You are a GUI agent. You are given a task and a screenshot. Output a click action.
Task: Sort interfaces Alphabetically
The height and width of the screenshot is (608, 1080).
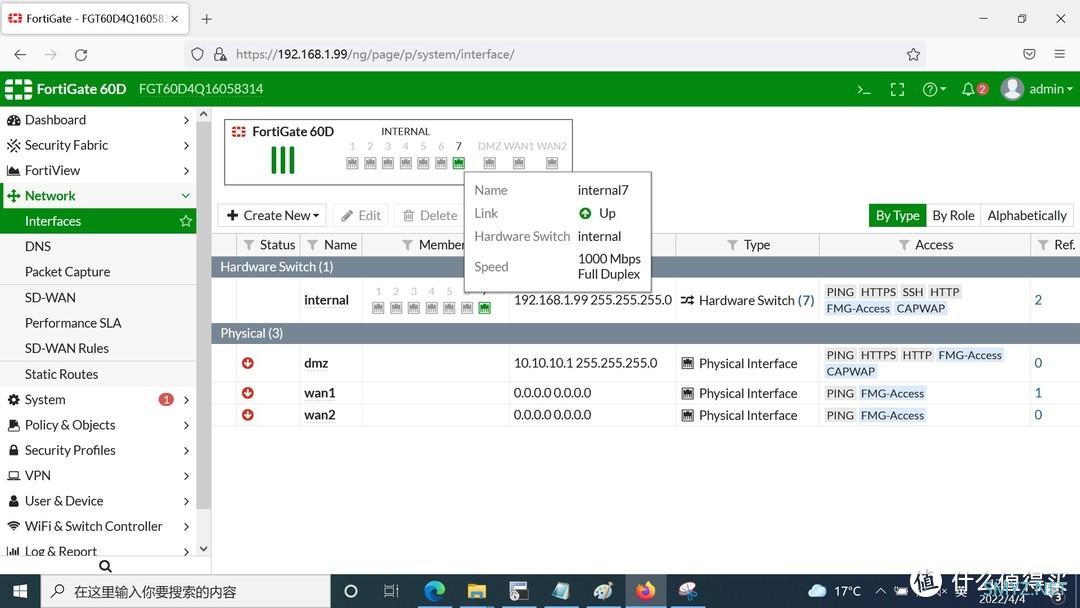1027,216
